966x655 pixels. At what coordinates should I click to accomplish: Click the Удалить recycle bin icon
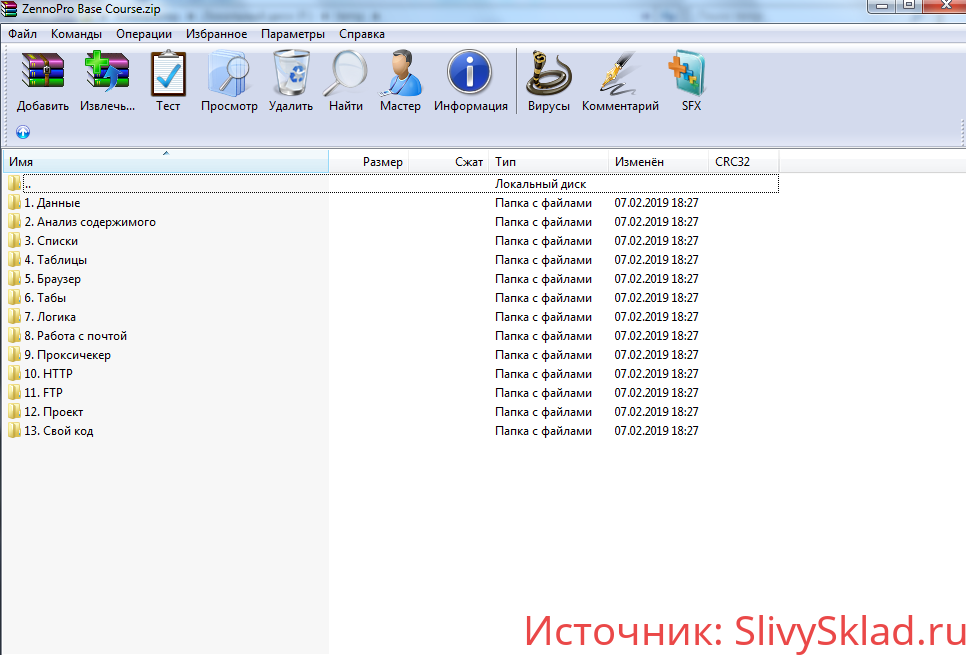[291, 80]
